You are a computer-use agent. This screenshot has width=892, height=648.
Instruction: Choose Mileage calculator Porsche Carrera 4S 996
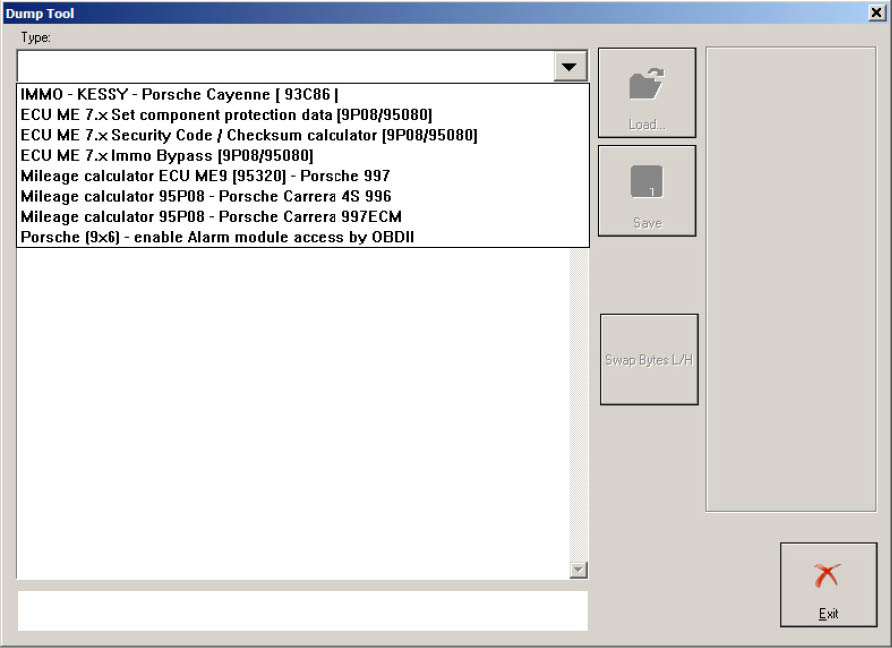206,196
